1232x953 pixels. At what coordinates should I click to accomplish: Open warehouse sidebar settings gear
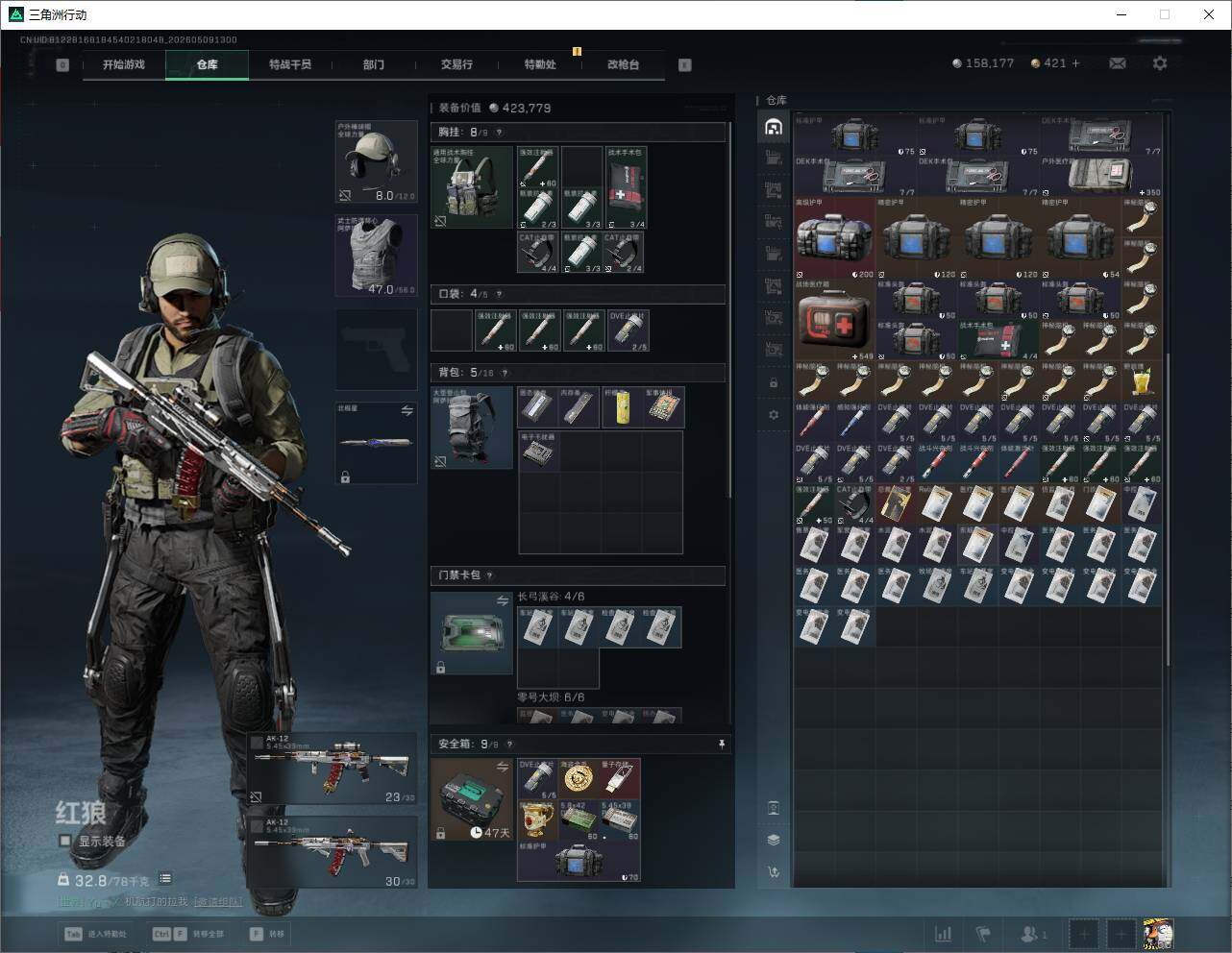[x=774, y=415]
